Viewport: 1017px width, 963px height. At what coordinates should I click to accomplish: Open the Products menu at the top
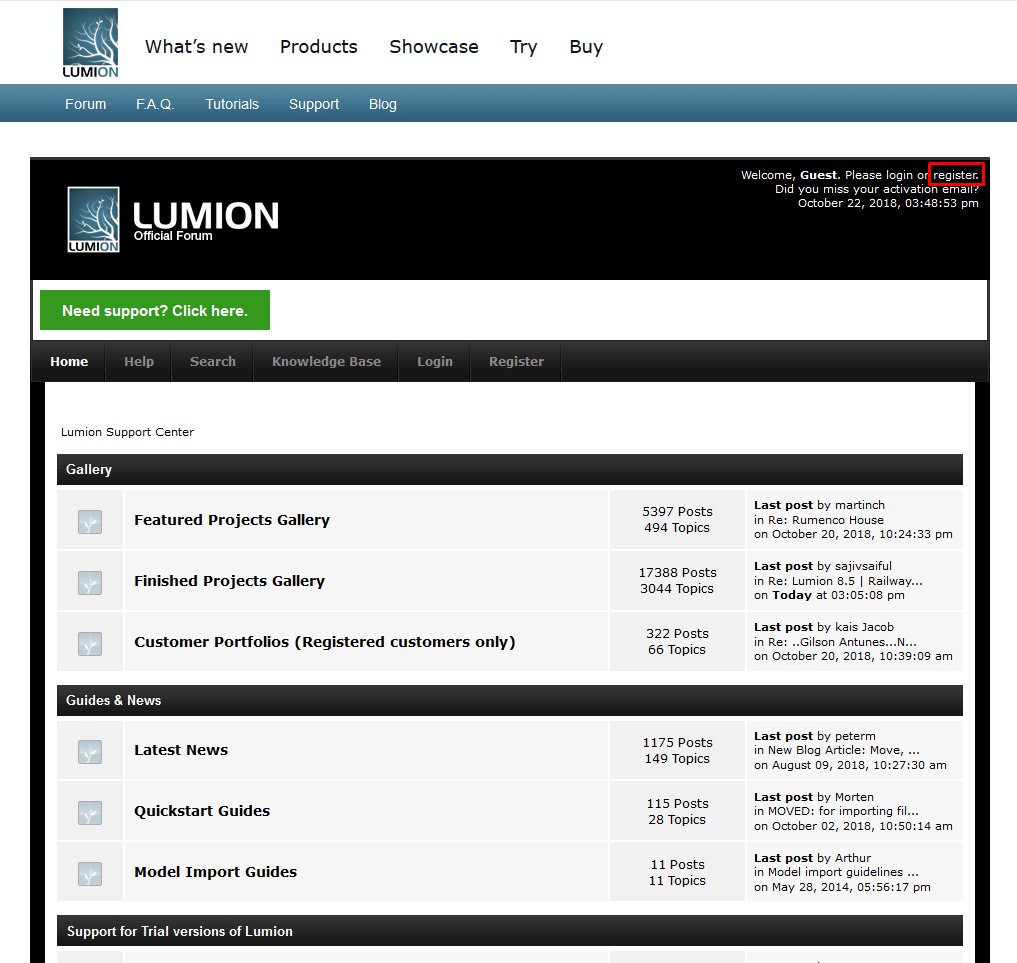[318, 47]
